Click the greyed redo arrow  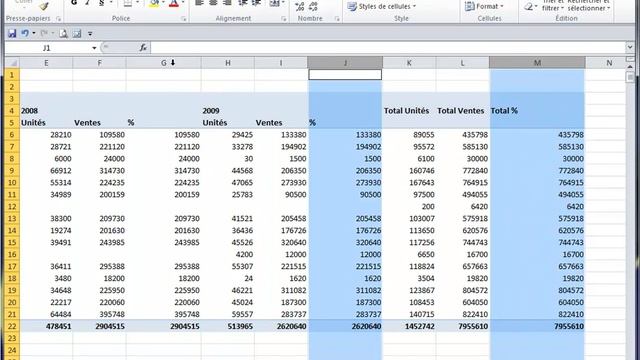[x=44, y=33]
